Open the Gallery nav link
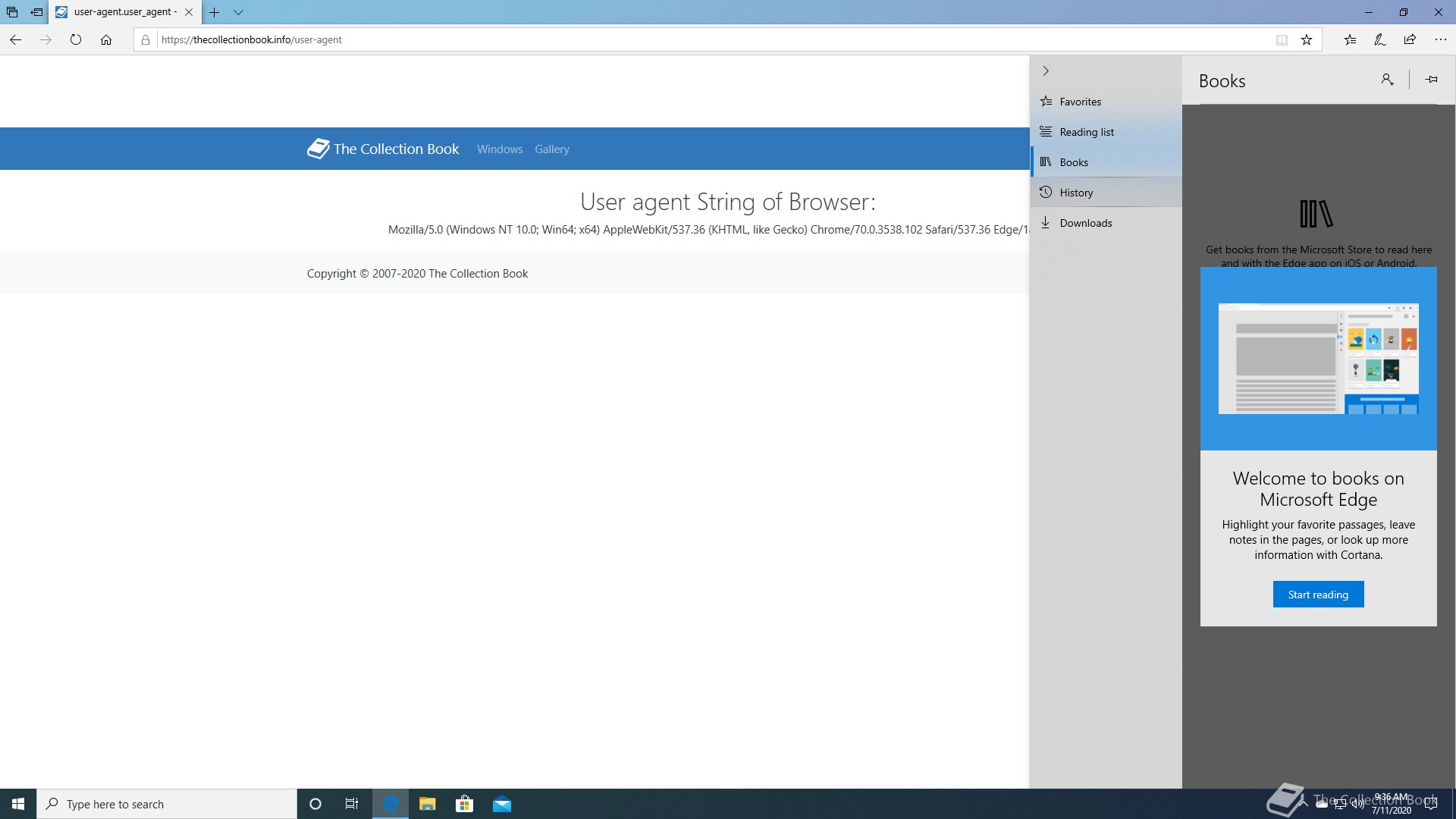The width and height of the screenshot is (1456, 819). click(551, 149)
